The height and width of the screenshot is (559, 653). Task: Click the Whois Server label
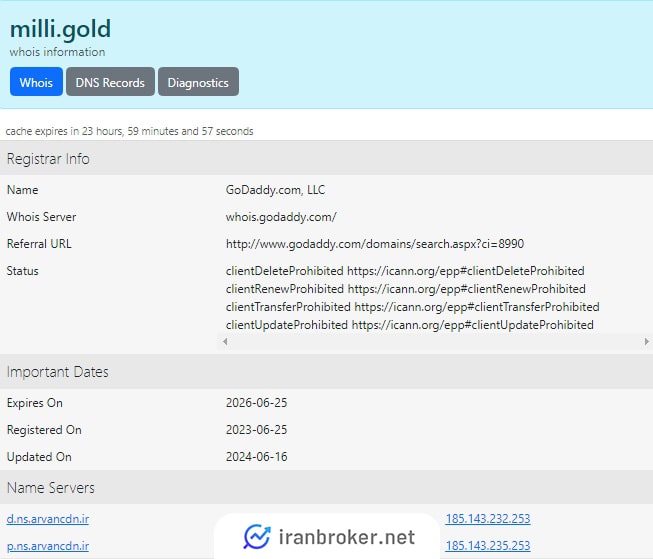[41, 217]
